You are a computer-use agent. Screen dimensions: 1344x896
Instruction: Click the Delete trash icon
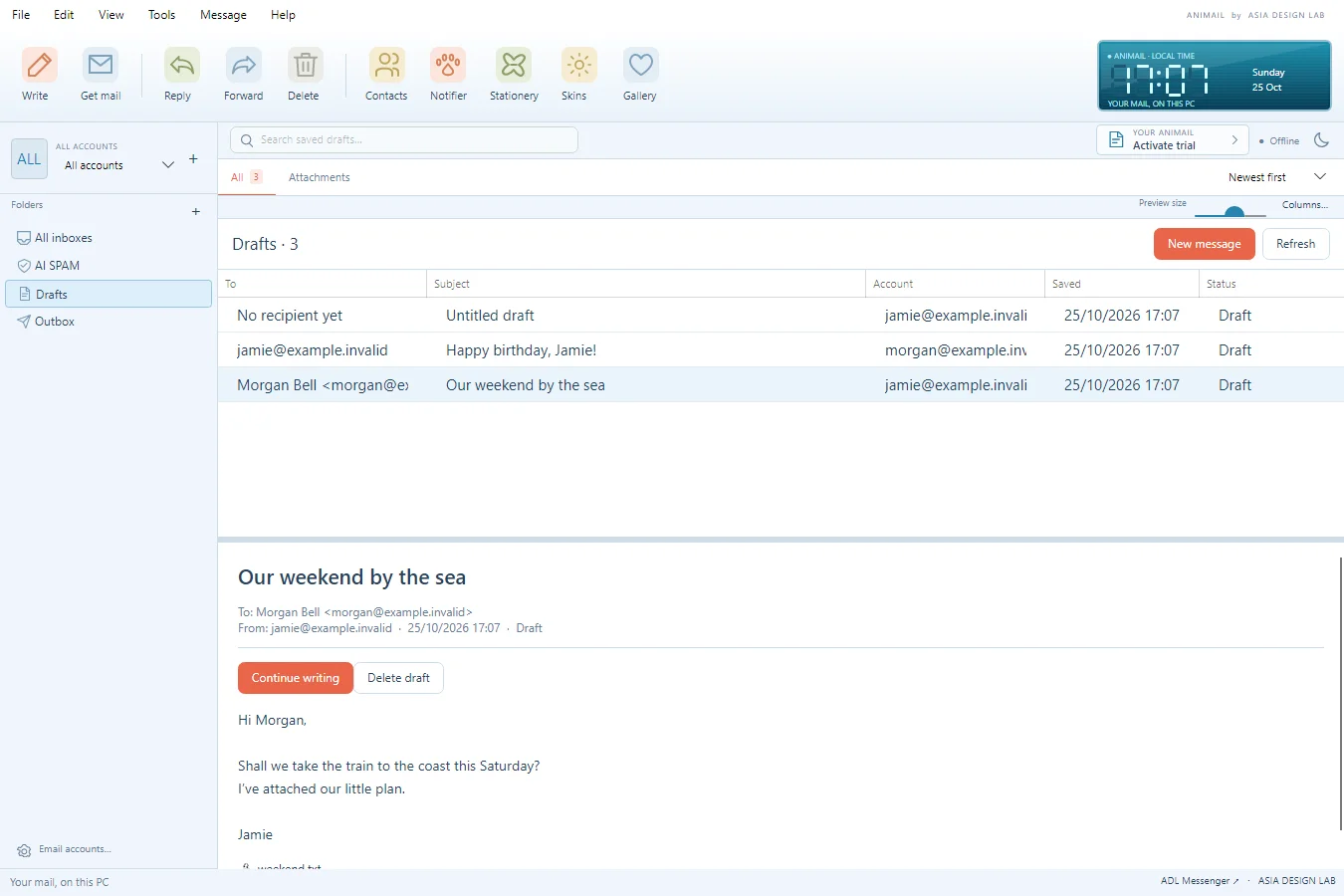click(x=305, y=66)
